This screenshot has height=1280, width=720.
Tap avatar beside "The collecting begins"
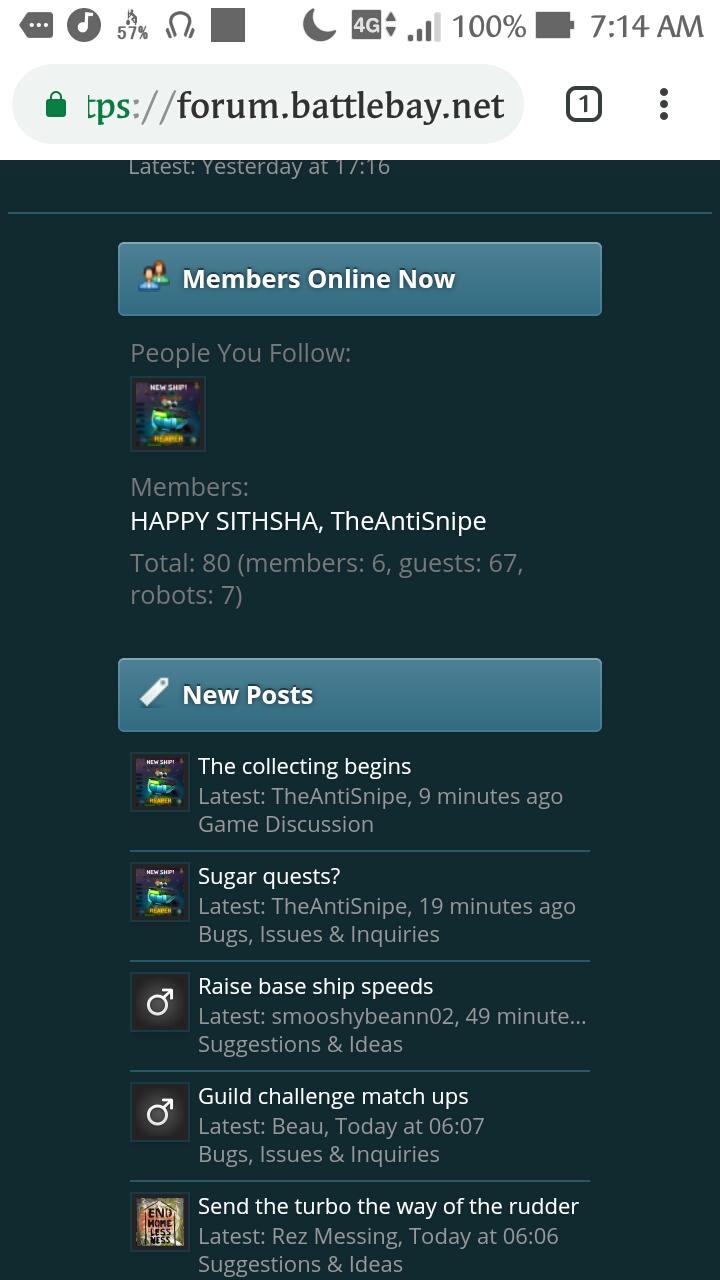160,782
